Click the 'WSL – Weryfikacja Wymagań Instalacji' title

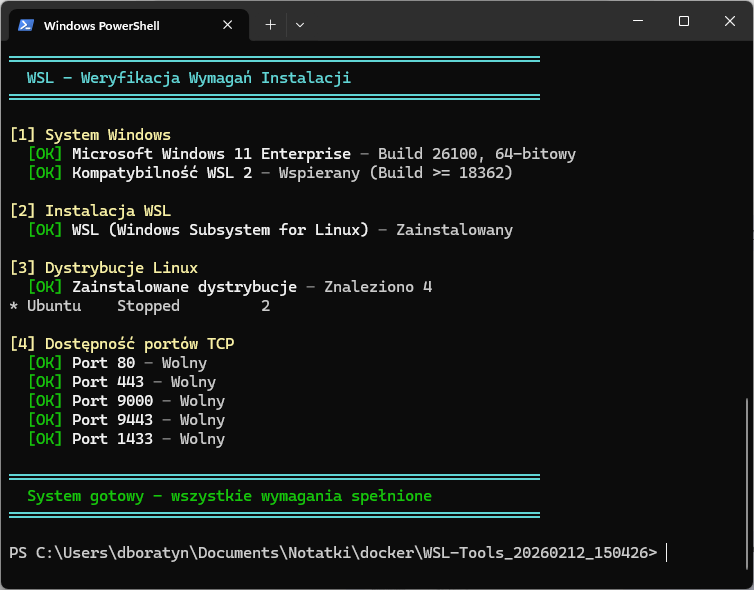coord(189,78)
